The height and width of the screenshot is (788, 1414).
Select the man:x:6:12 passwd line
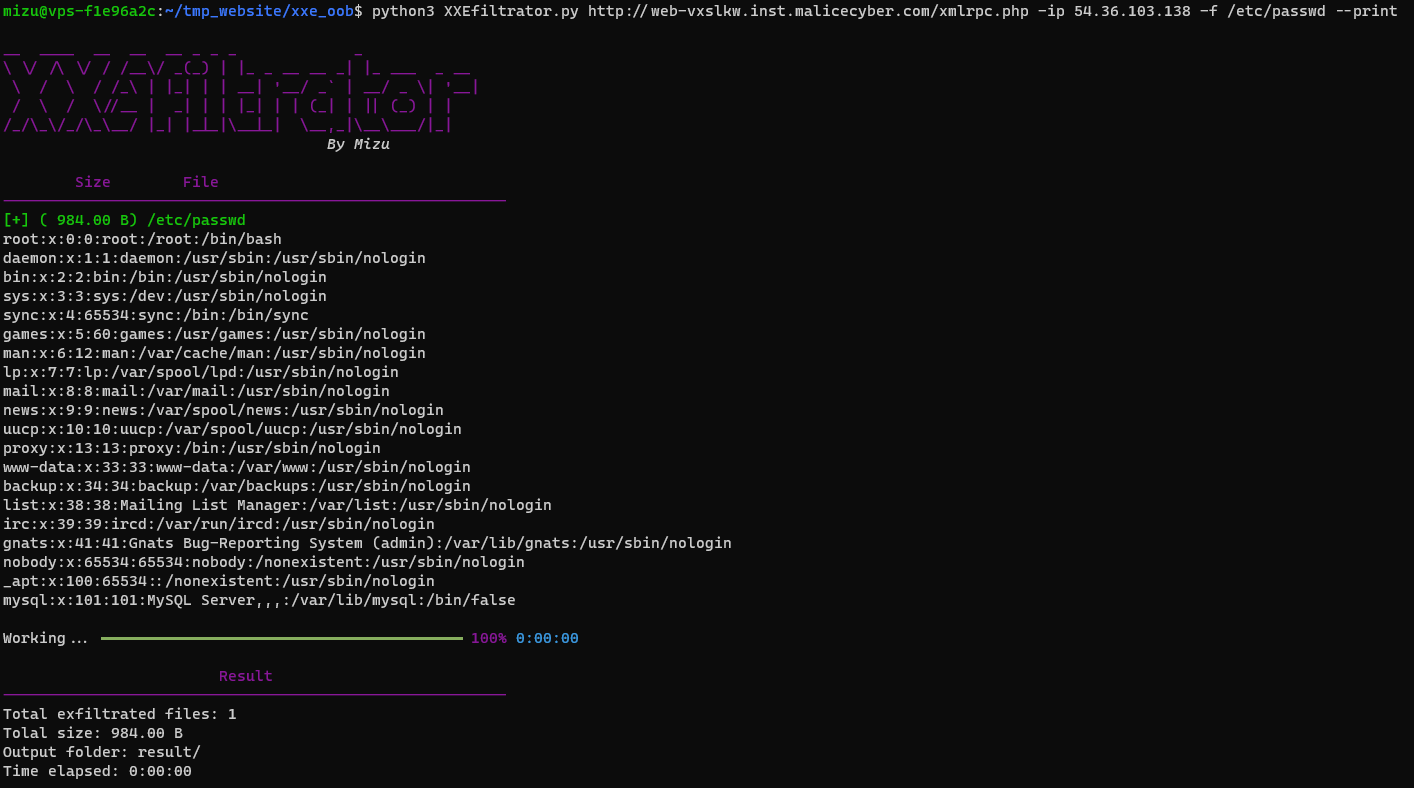coord(214,353)
